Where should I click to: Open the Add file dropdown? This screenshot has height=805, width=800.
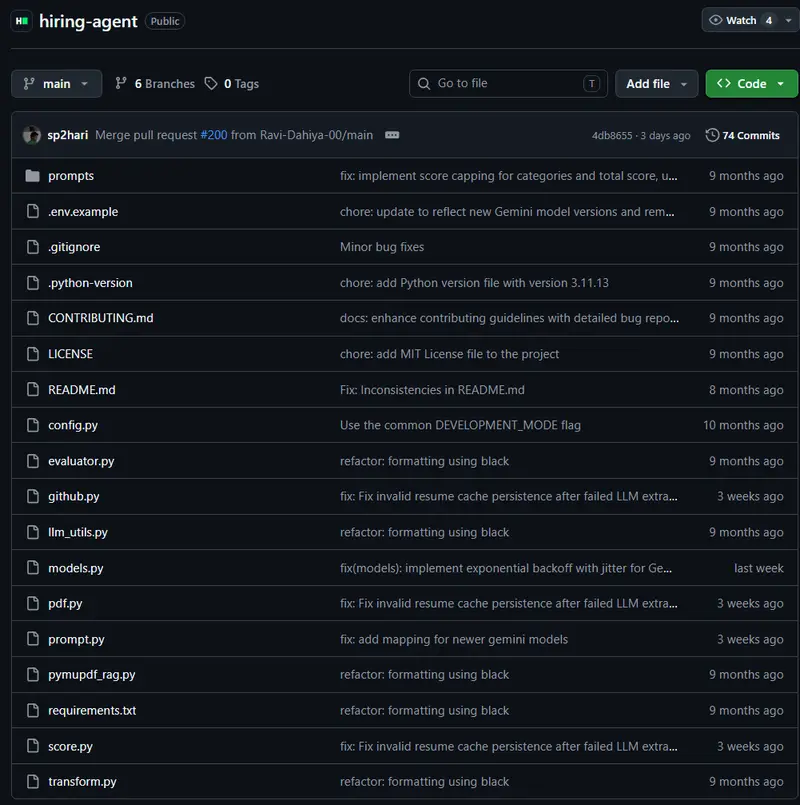point(656,84)
